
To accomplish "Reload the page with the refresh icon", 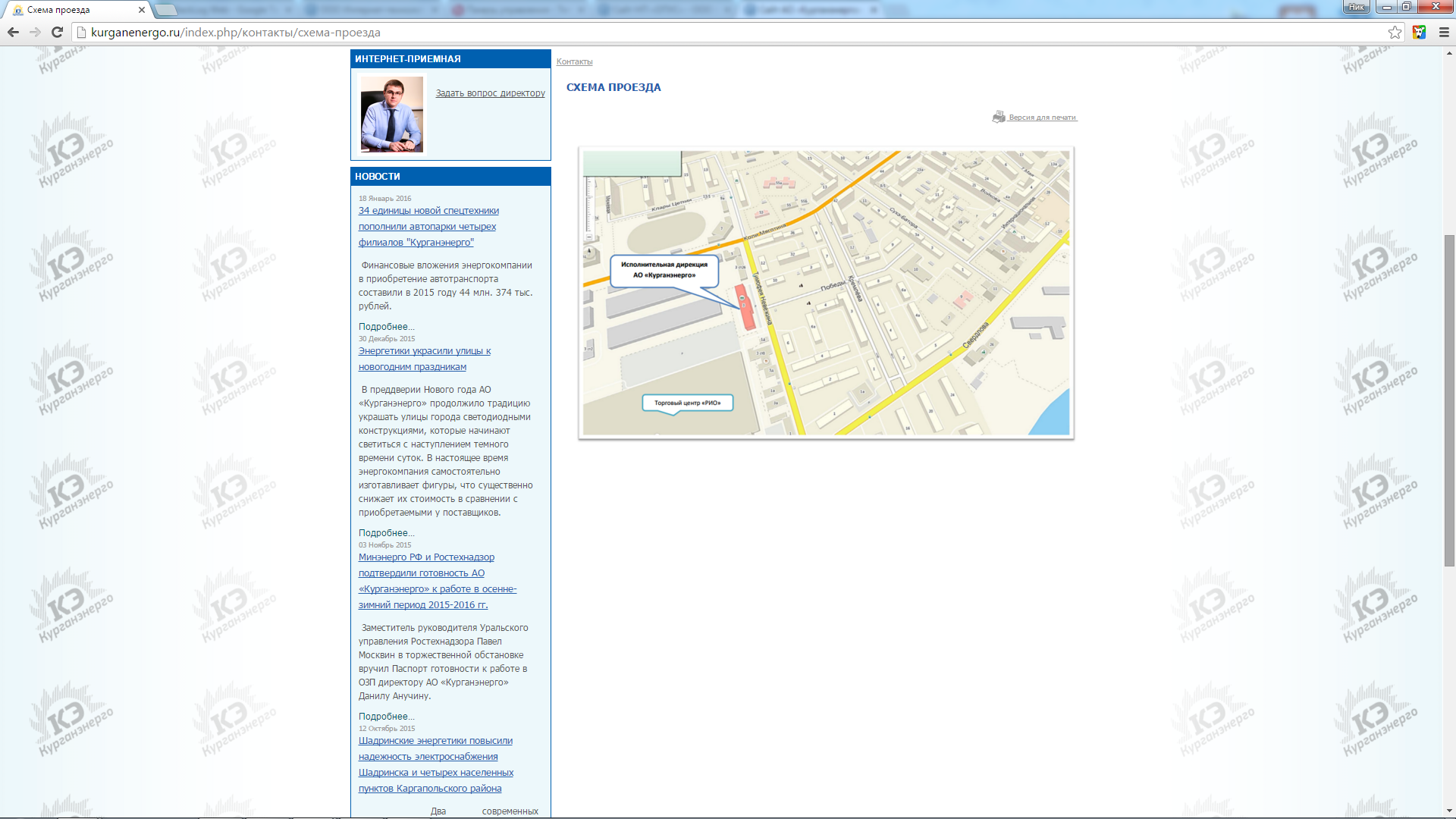I will (x=57, y=32).
